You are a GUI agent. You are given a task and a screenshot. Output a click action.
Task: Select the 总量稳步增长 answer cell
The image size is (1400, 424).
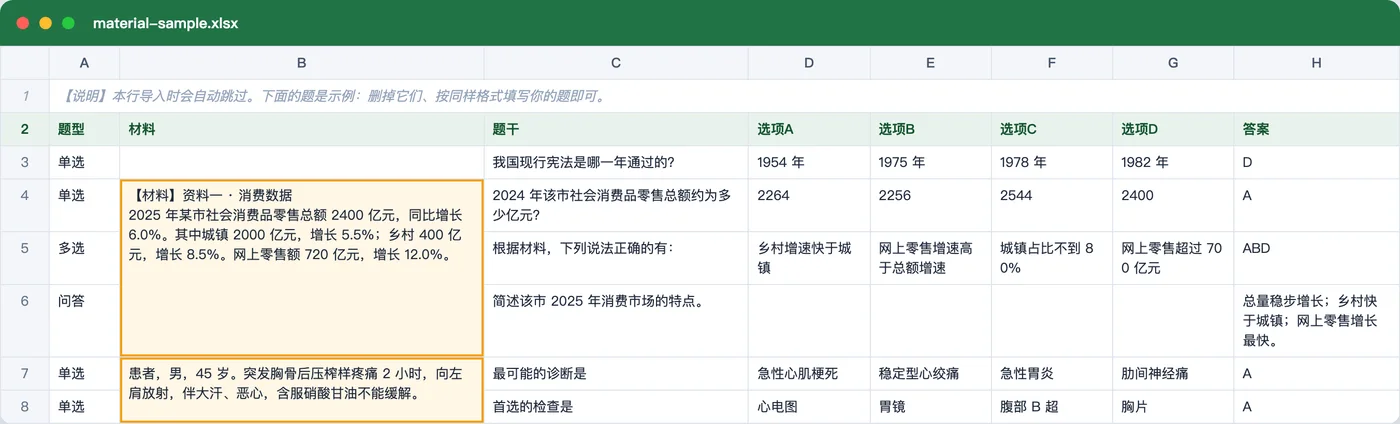coord(1317,321)
